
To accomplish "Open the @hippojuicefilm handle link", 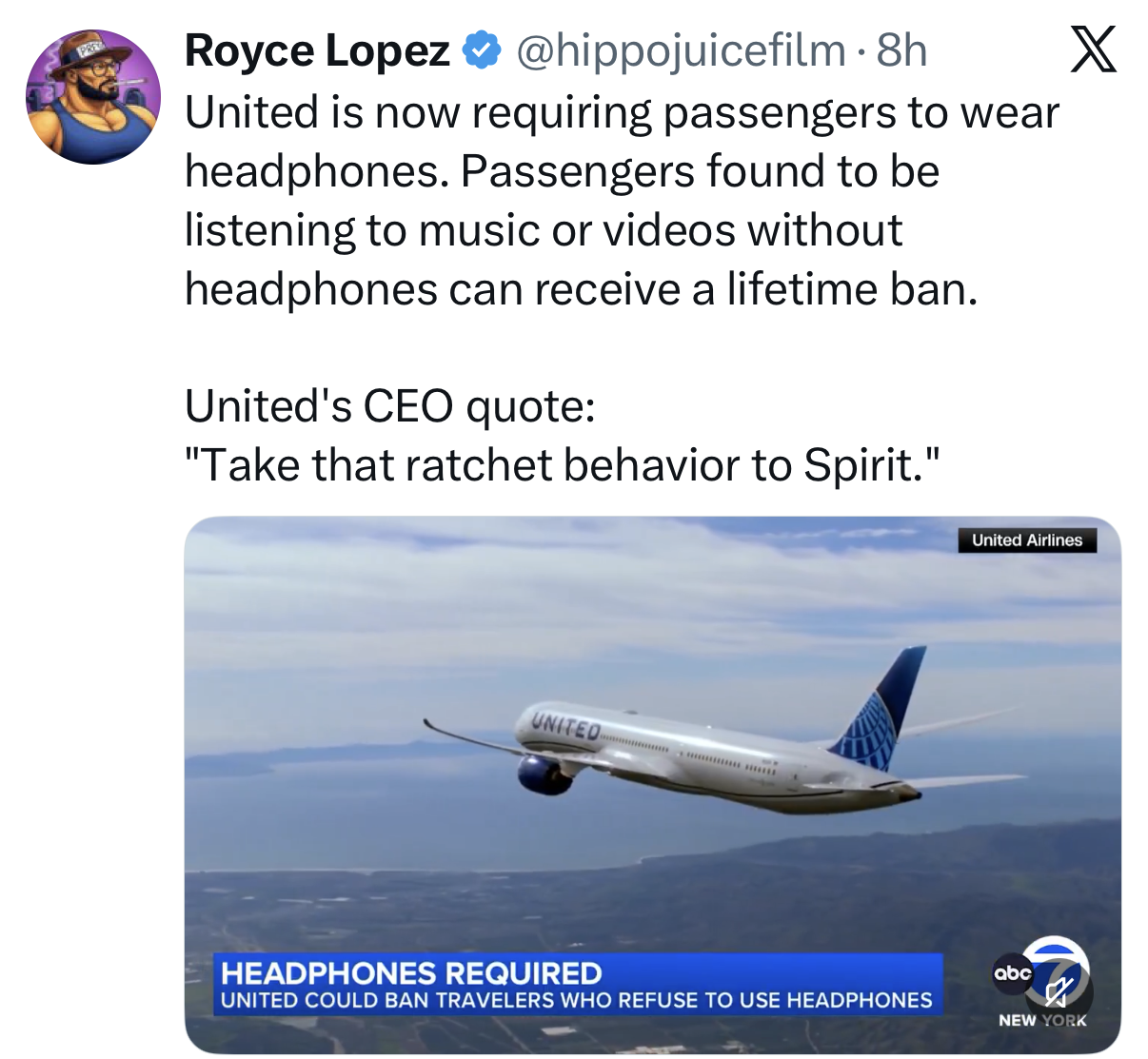I will point(681,50).
